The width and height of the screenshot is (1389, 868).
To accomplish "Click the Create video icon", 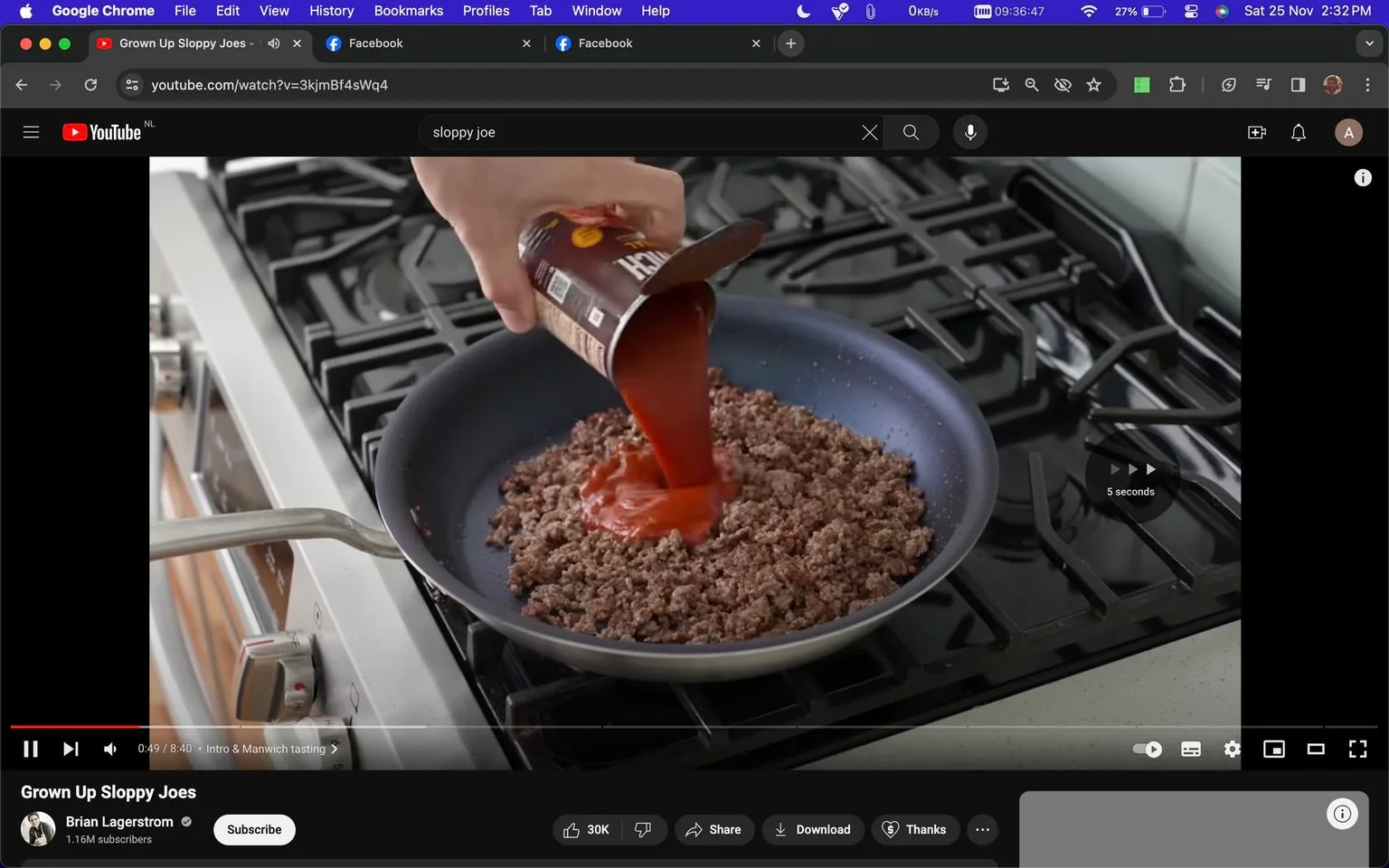I will [x=1256, y=132].
